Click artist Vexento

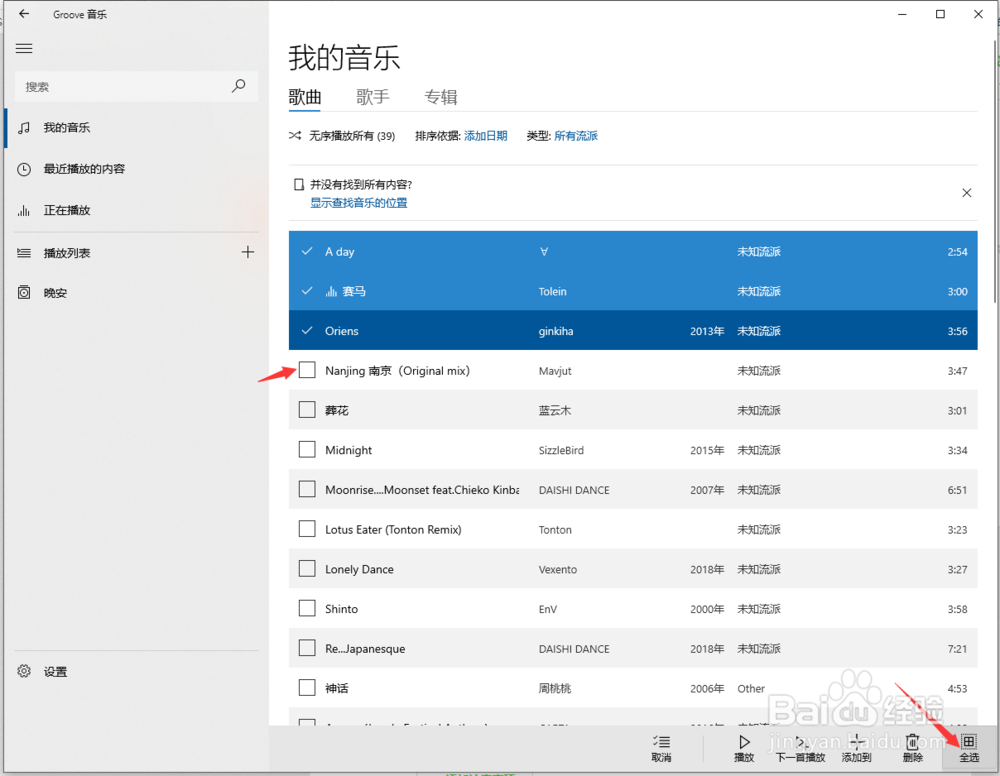coord(557,569)
